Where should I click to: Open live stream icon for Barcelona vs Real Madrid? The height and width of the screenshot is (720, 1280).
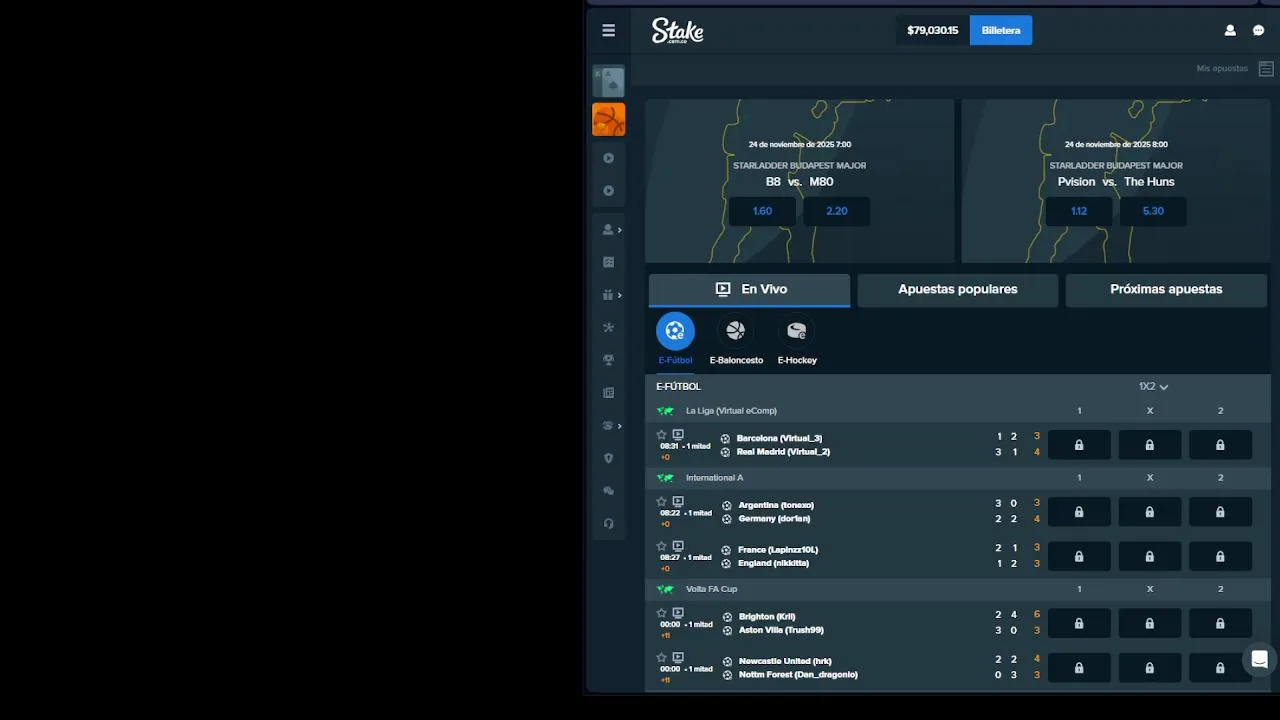coord(678,435)
